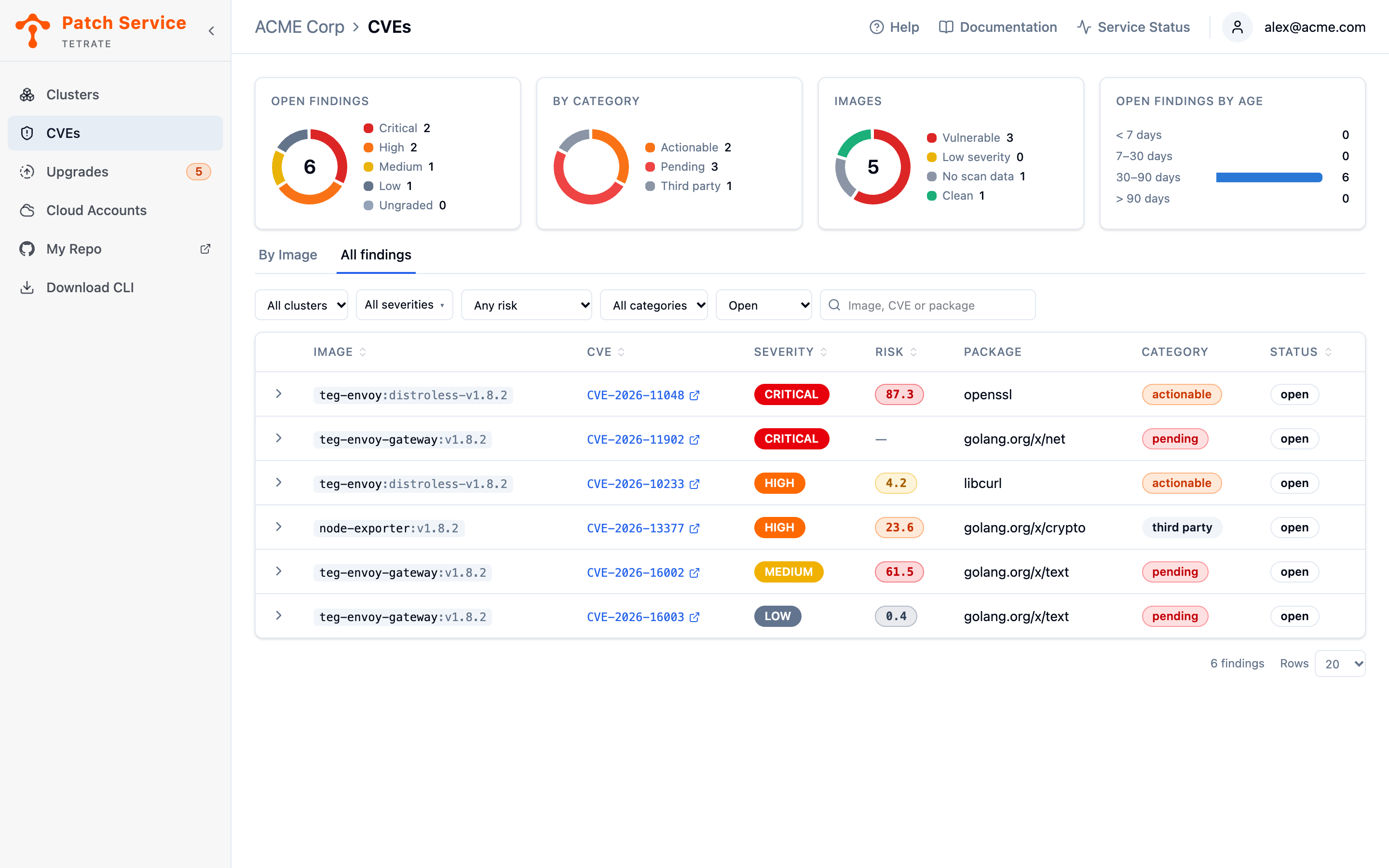
Task: Click the third party category badge
Action: (x=1182, y=527)
